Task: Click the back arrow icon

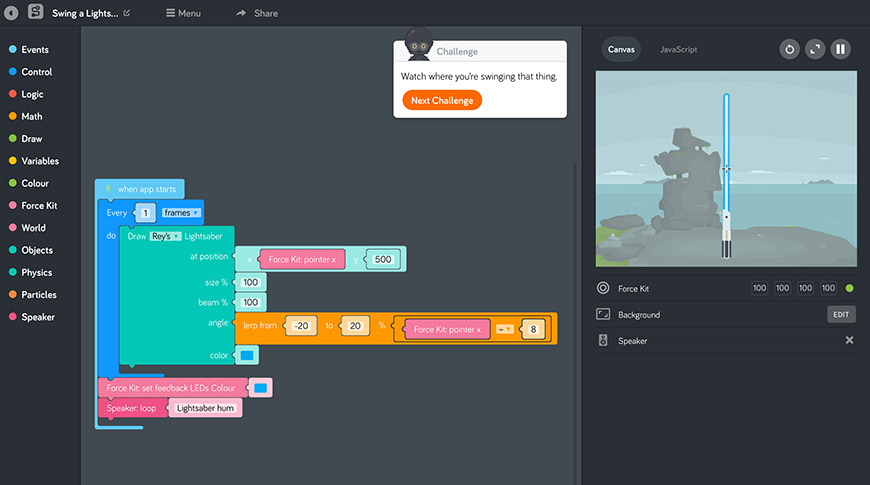Action: pos(11,13)
